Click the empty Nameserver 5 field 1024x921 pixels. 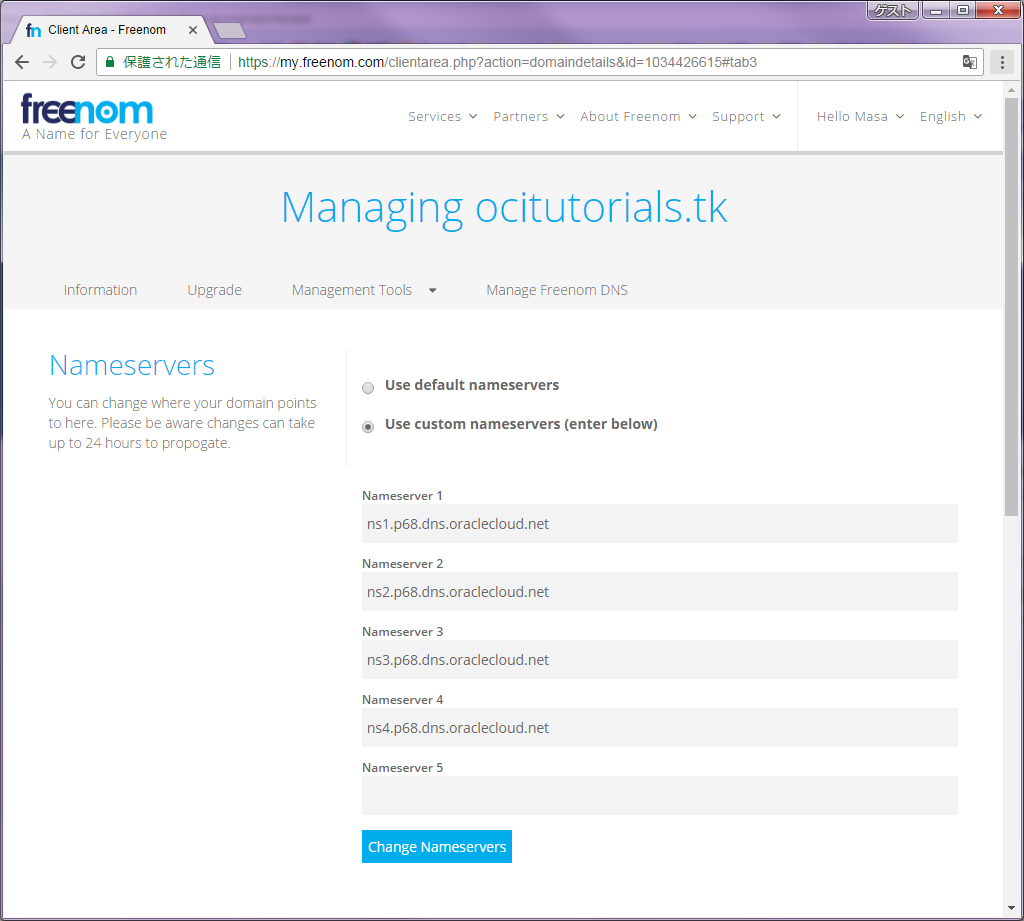click(x=659, y=796)
